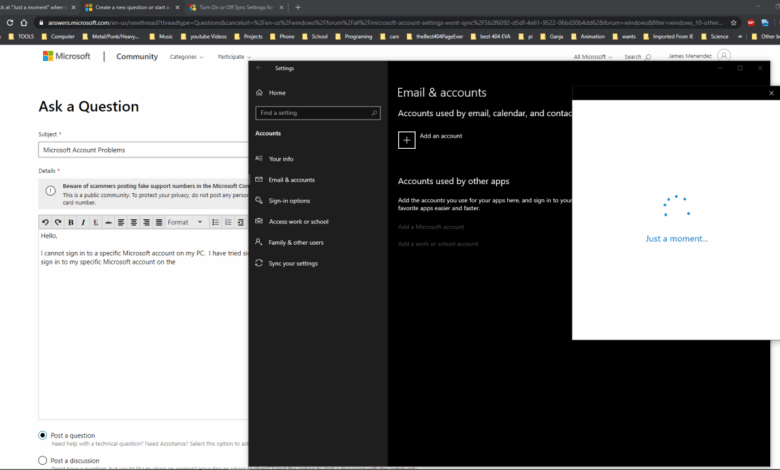The width and height of the screenshot is (780, 470).
Task: Open the Projects bookmark folder
Action: tap(248, 36)
